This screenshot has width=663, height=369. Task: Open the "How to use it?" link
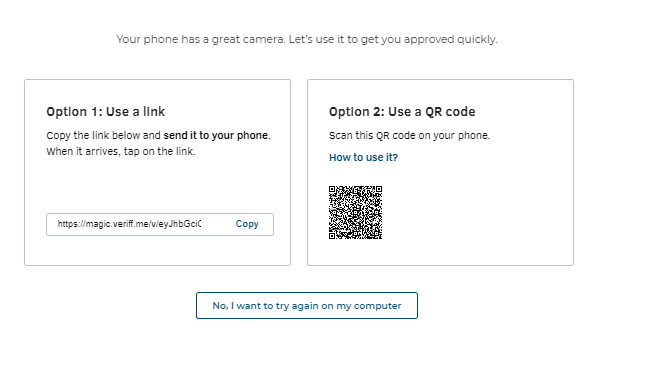pos(363,157)
